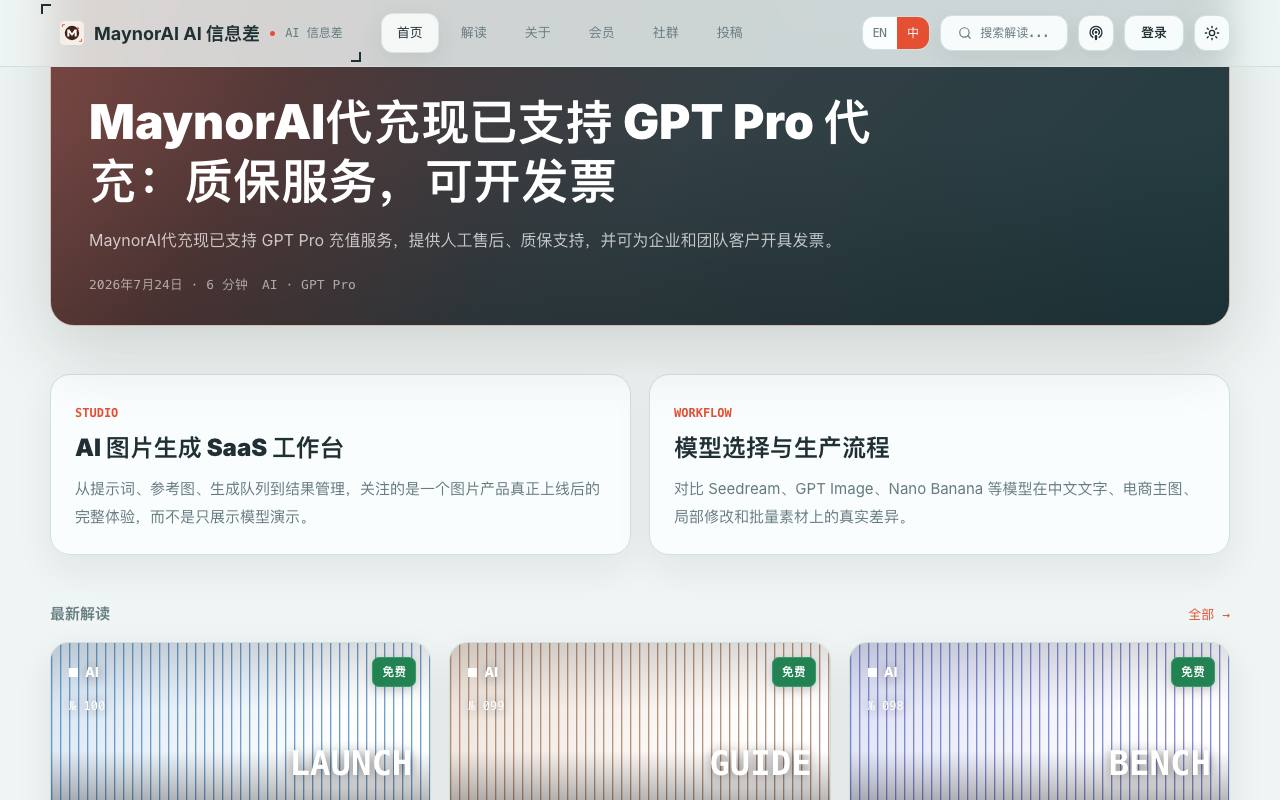Focus the 搜索解读 search field
Image resolution: width=1280 pixels, height=800 pixels.
(1004, 33)
